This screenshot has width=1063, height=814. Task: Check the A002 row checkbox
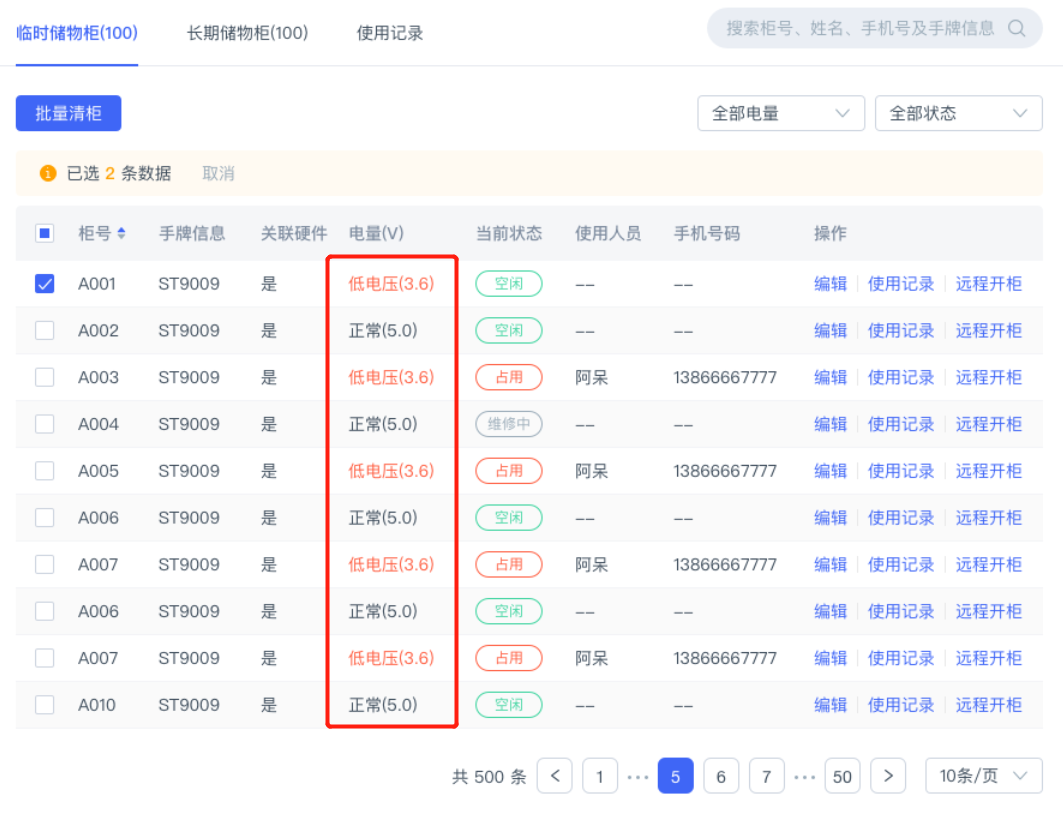pyautogui.click(x=45, y=331)
